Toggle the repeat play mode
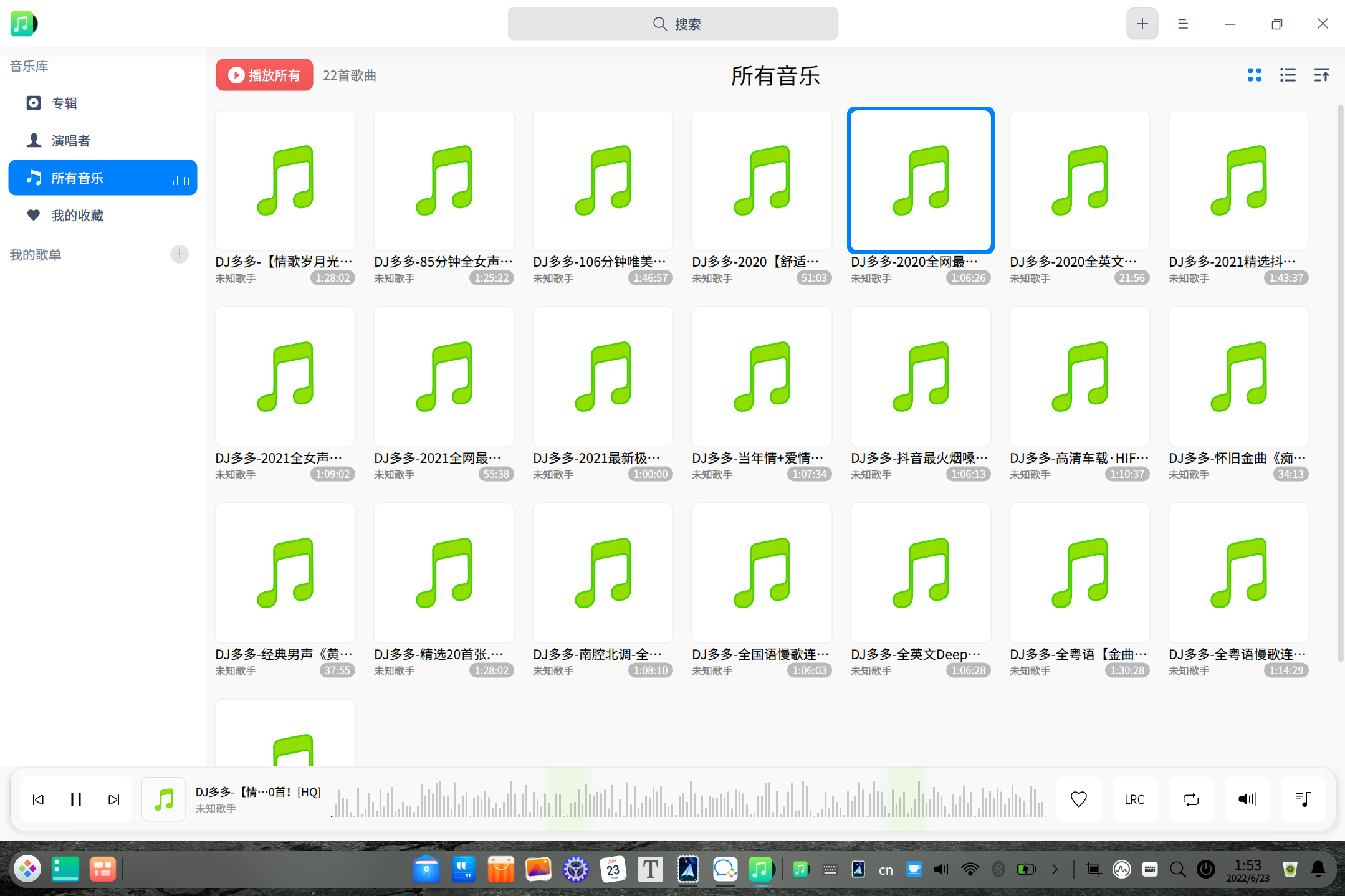The height and width of the screenshot is (896, 1345). pos(1190,799)
